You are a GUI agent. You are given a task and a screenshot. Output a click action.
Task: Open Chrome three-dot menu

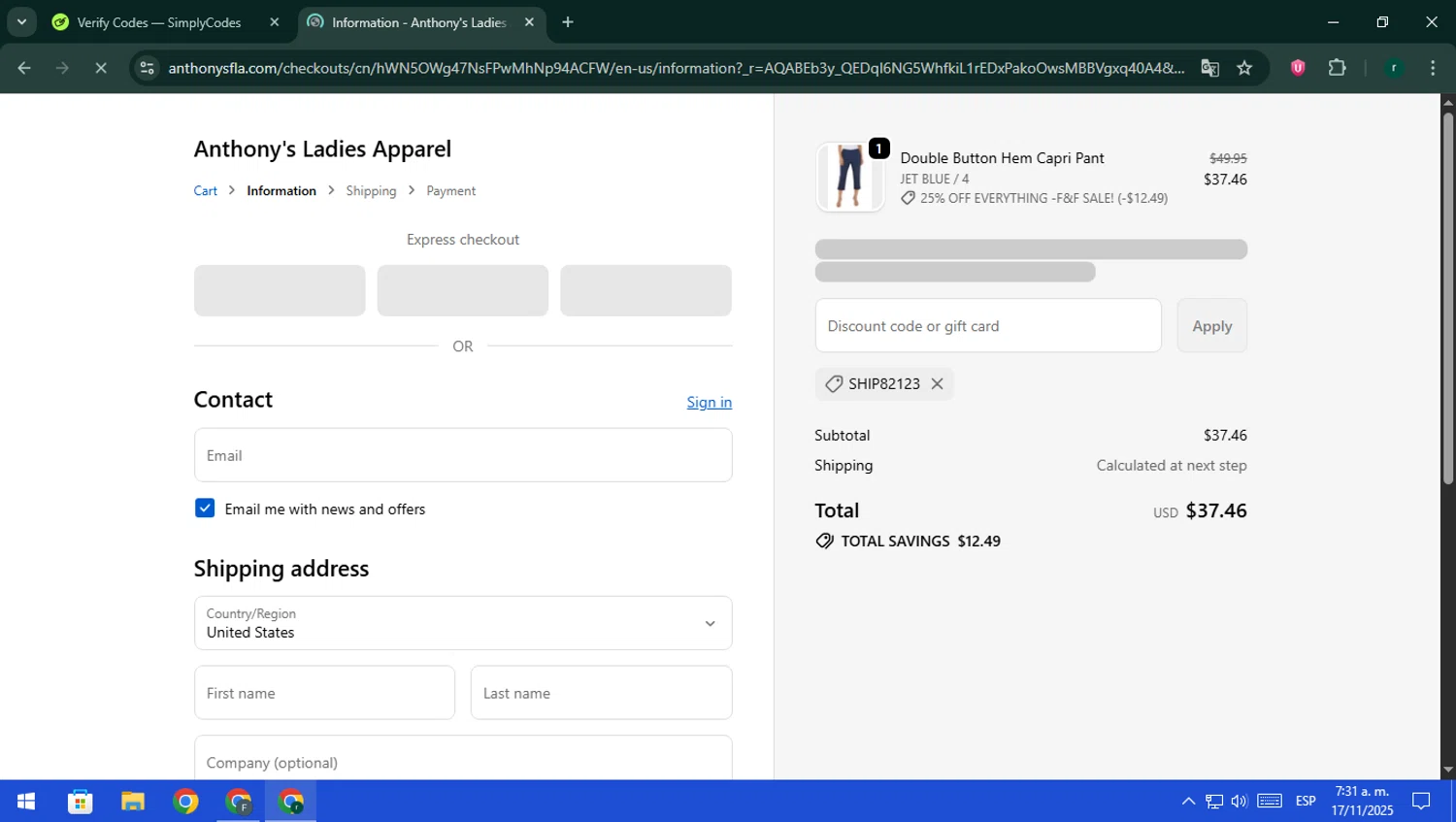click(1433, 68)
